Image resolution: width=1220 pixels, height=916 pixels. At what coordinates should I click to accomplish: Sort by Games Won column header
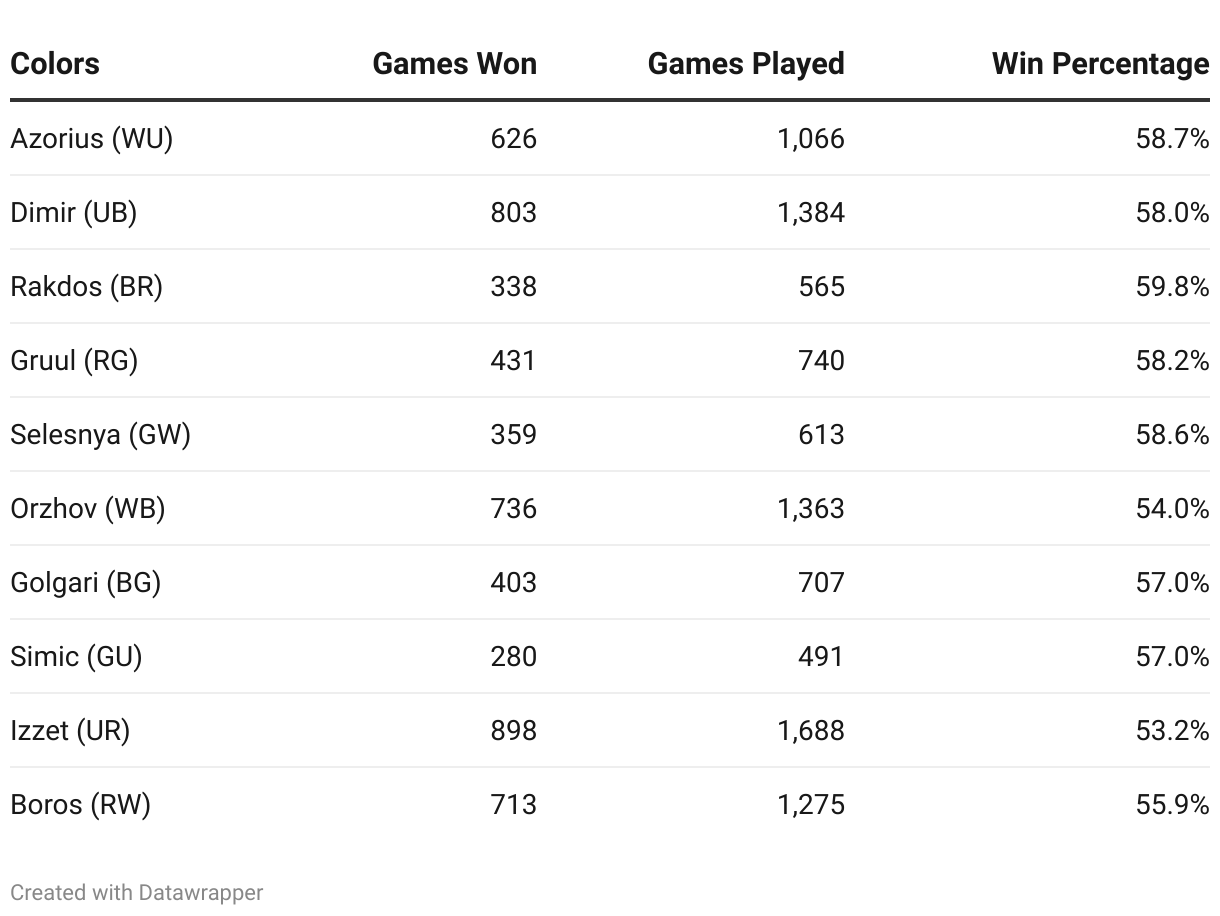(x=454, y=64)
